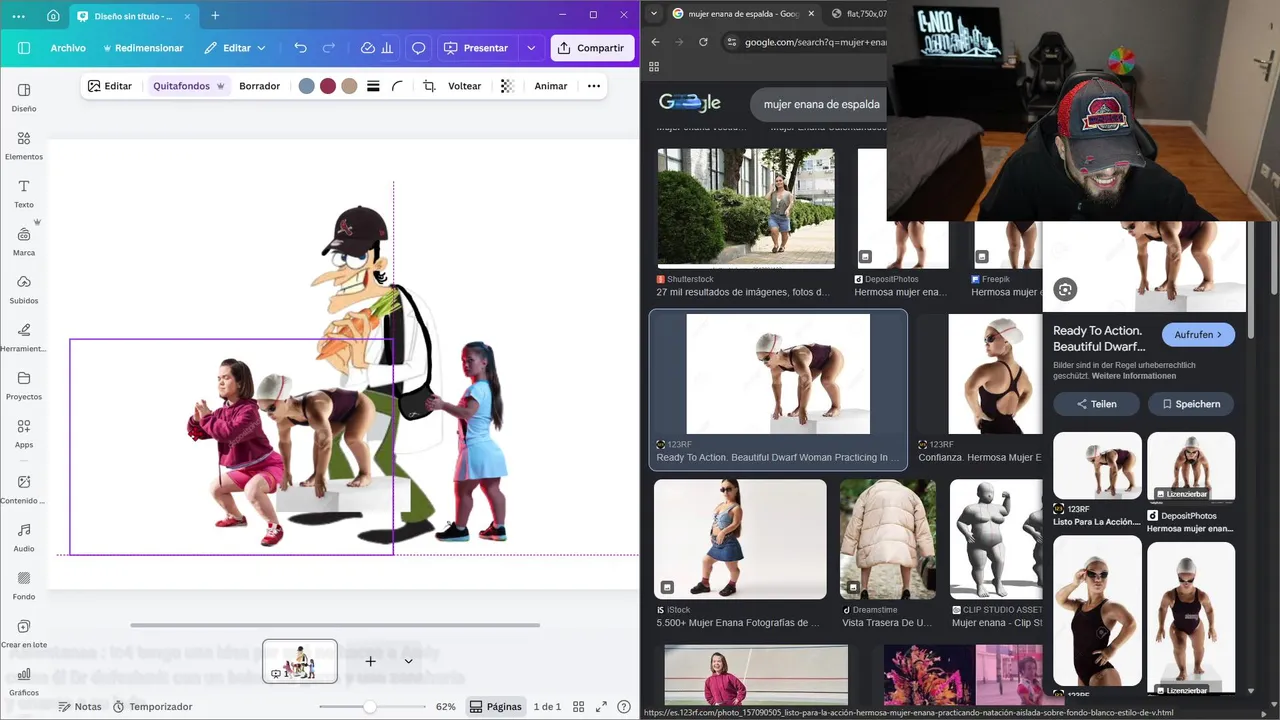This screenshot has height=720, width=1280.
Task: Open the Chrome tab search dropdown arrow
Action: coord(653,14)
